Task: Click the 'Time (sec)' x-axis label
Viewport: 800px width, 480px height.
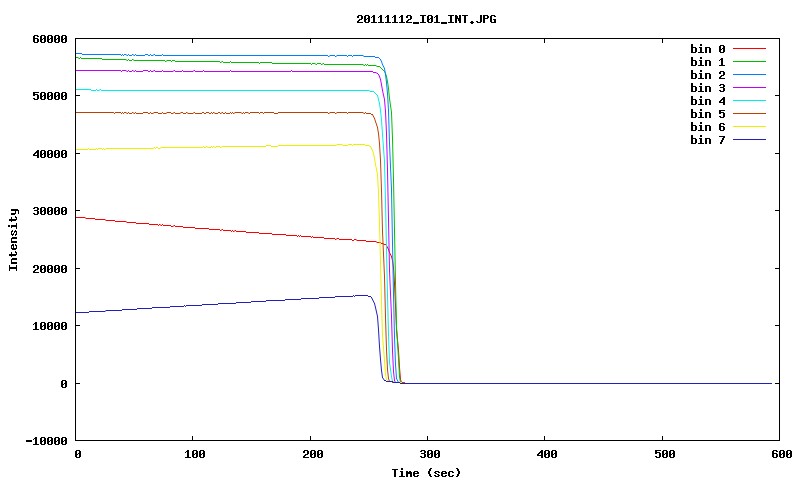Action: click(426, 473)
